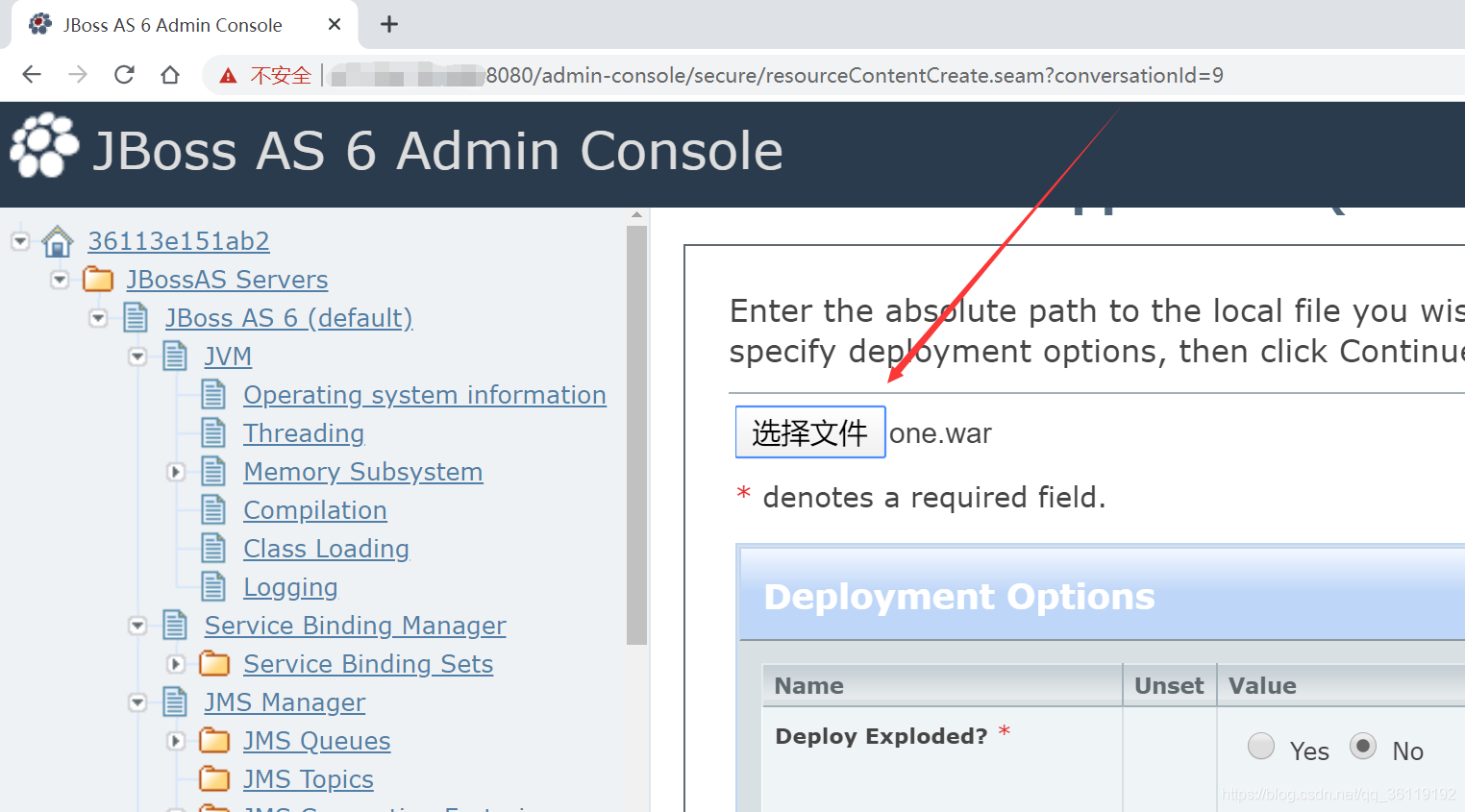The image size is (1465, 812).
Task: Click the home icon beside 36113e151ab2
Action: click(x=58, y=241)
